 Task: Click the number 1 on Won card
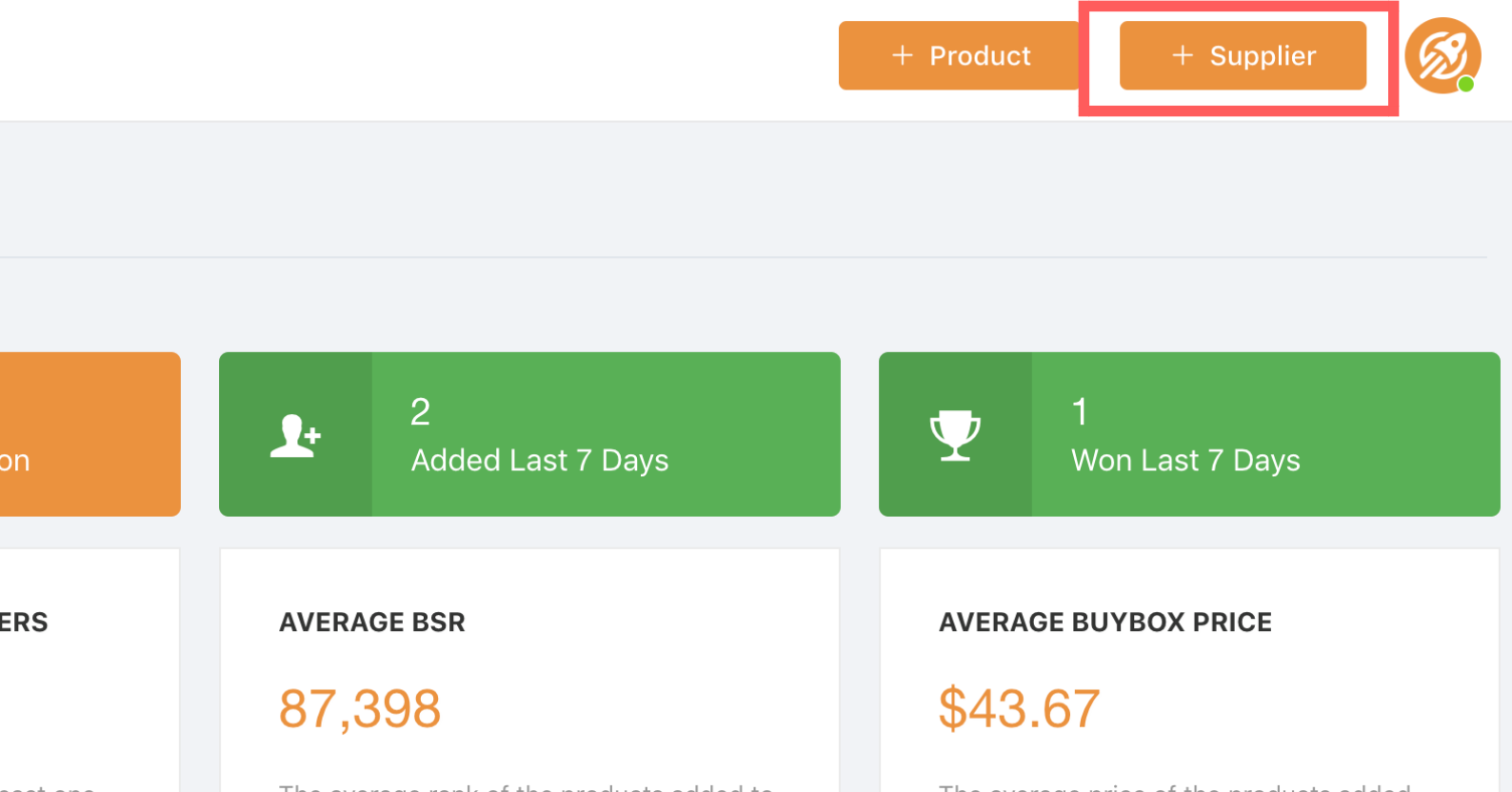(x=1079, y=412)
